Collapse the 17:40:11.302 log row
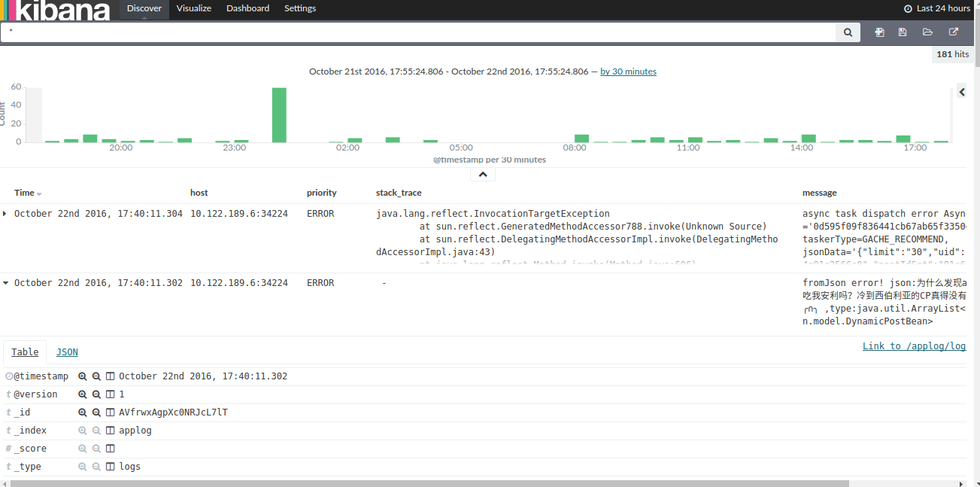Screen dimensions: 980x487 click(x=5, y=284)
